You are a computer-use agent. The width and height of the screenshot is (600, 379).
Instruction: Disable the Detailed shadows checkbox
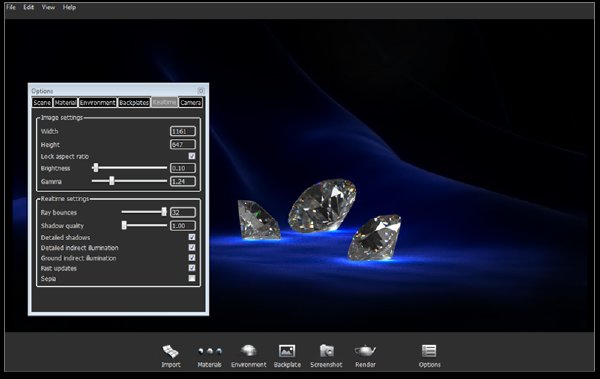[192, 237]
